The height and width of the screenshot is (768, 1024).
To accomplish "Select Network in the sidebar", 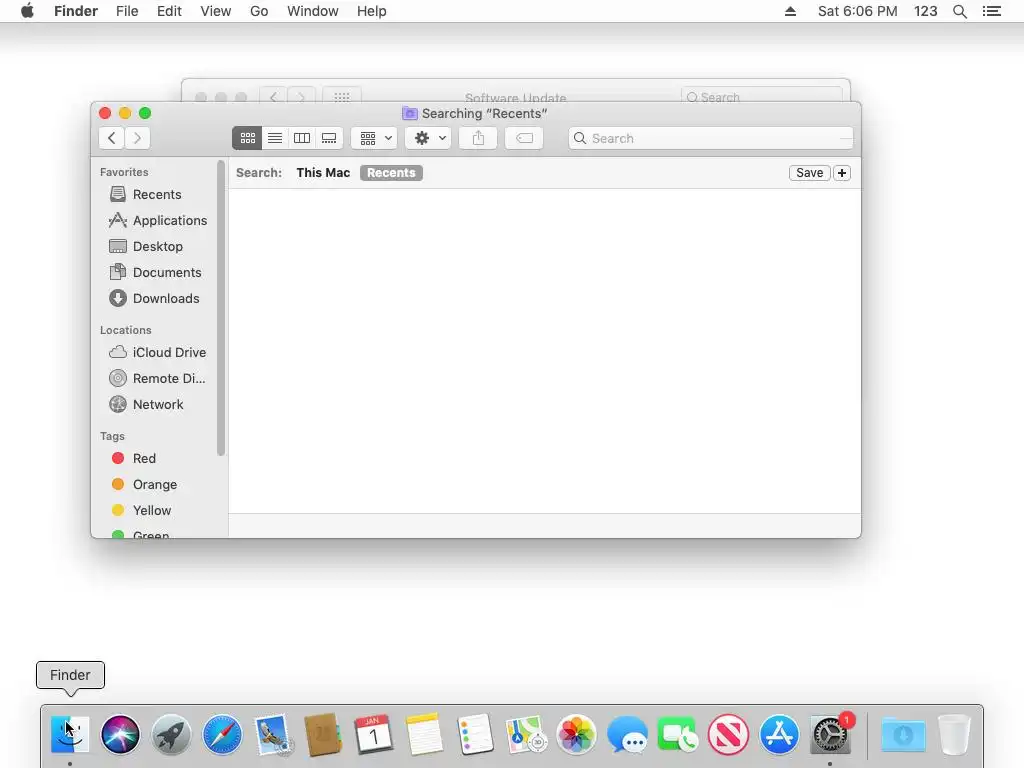I will click(x=157, y=404).
